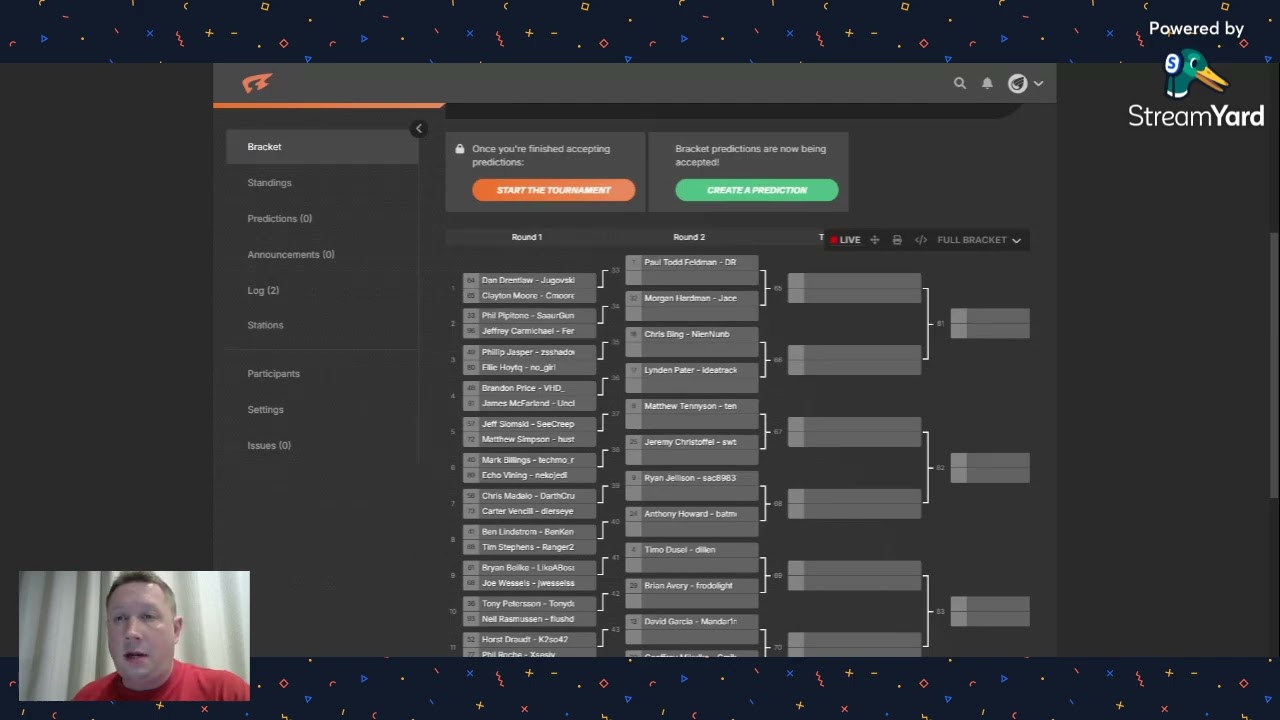Click empty match 65 slot in Round 3
The height and width of the screenshot is (720, 1280).
[854, 288]
